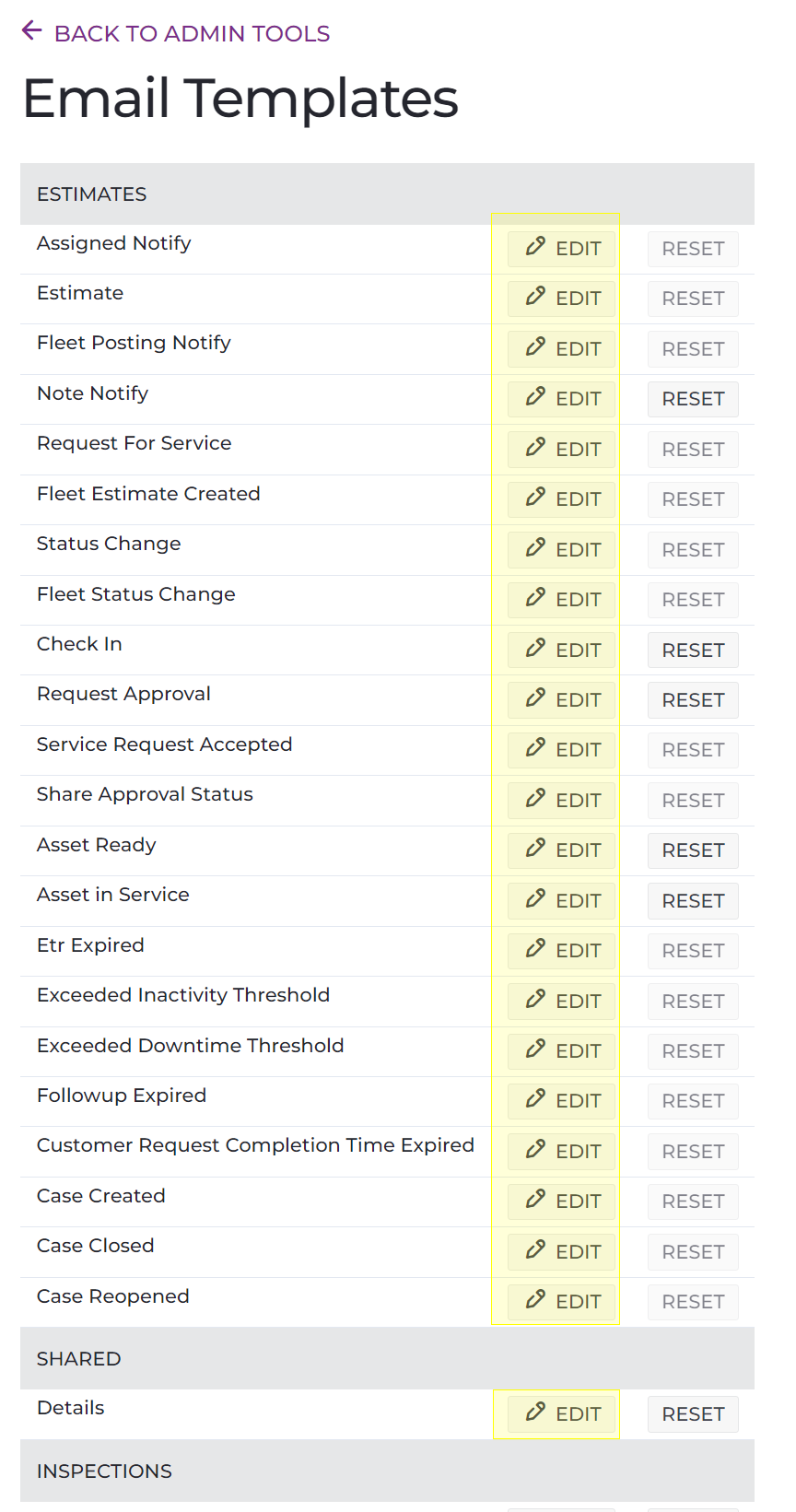Viewport: 796px width, 1512px height.
Task: Edit the Exceeded Downtime Threshold template
Action: point(560,1050)
